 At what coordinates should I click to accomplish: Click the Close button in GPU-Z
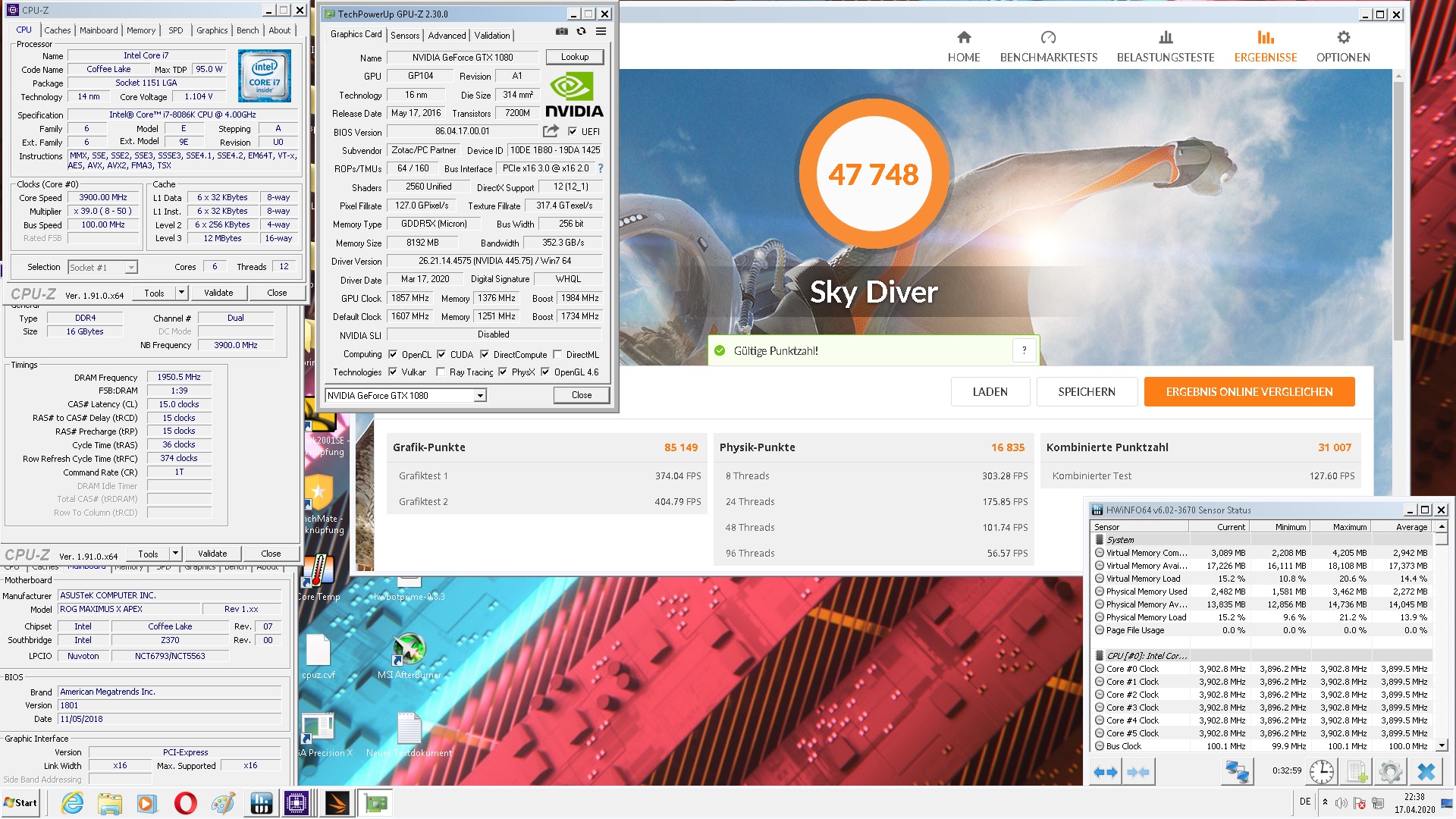click(582, 395)
